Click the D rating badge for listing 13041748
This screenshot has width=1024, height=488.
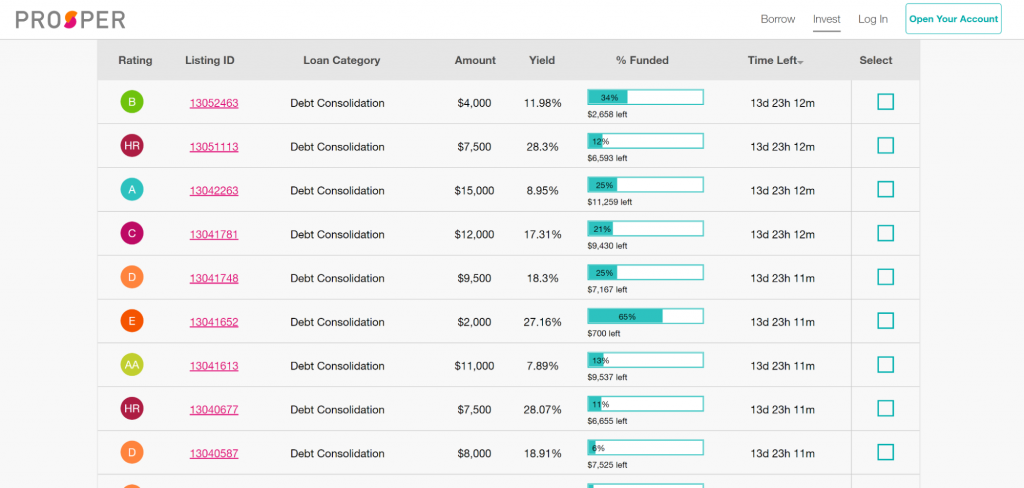coord(132,277)
